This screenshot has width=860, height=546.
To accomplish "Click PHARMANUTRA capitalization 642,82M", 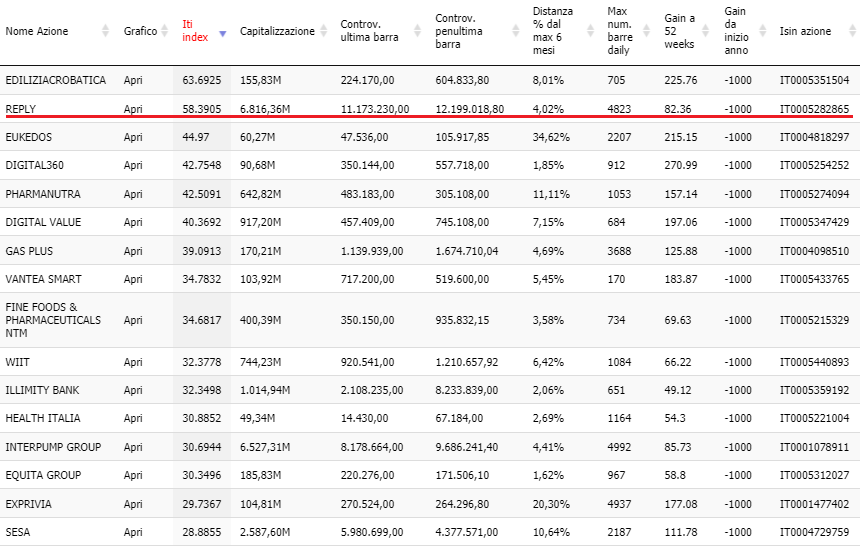I will 261,194.
